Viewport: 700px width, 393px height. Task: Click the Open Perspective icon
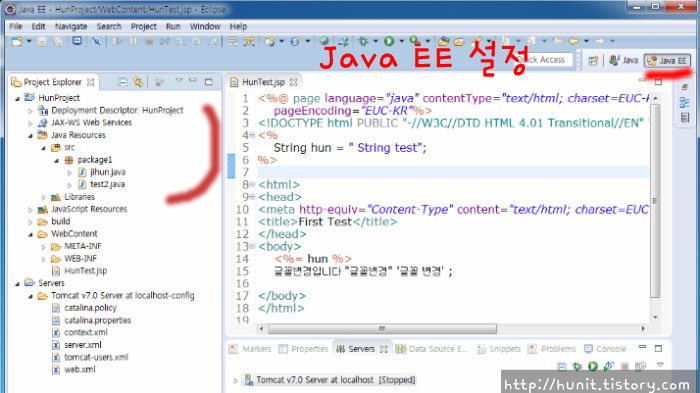593,61
